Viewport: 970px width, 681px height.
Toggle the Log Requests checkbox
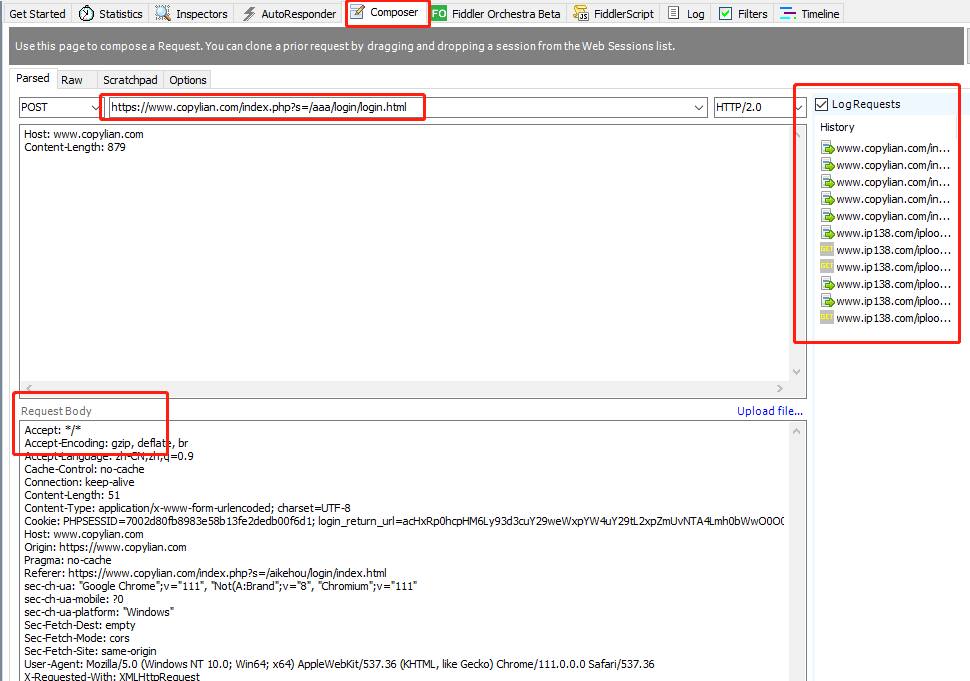pyautogui.click(x=822, y=105)
